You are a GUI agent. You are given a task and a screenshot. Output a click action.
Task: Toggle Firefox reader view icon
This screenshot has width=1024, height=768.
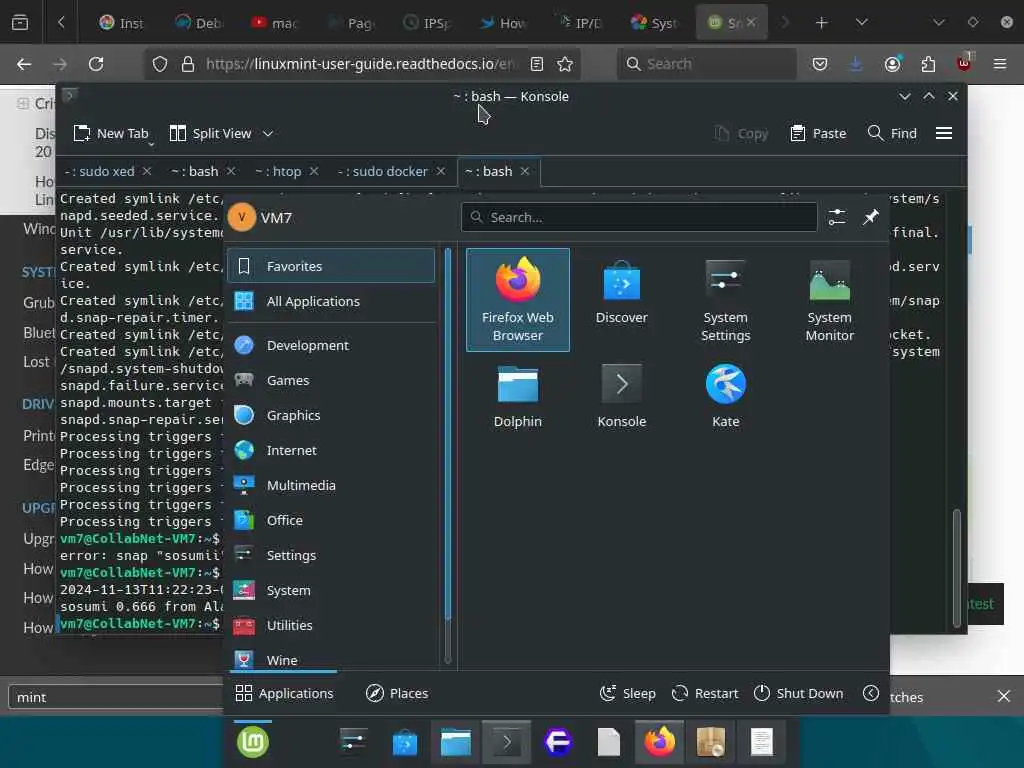tap(537, 64)
